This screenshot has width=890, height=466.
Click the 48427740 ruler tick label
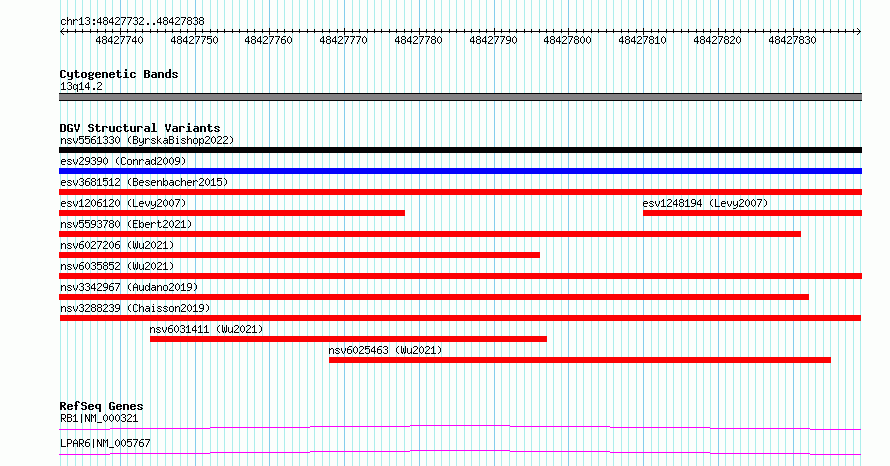(x=119, y=40)
